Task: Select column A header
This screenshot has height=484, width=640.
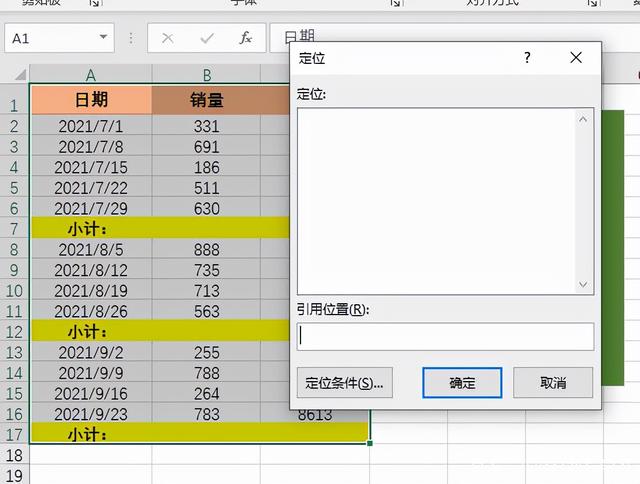Action: point(91,75)
